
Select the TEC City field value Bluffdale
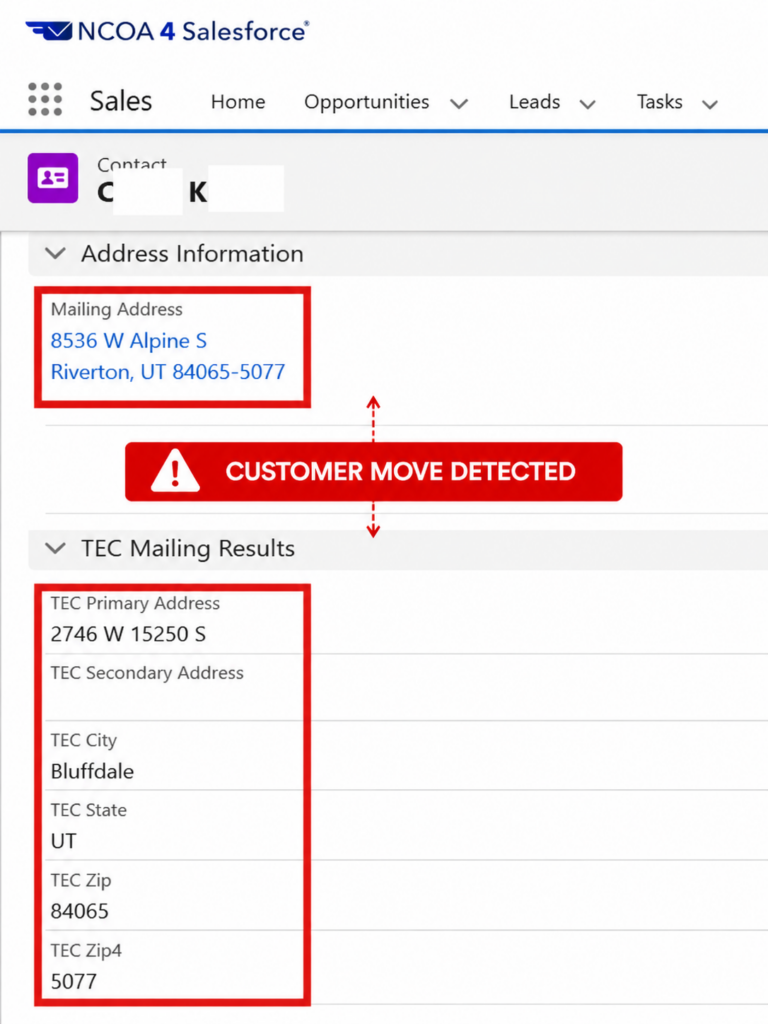pos(92,771)
